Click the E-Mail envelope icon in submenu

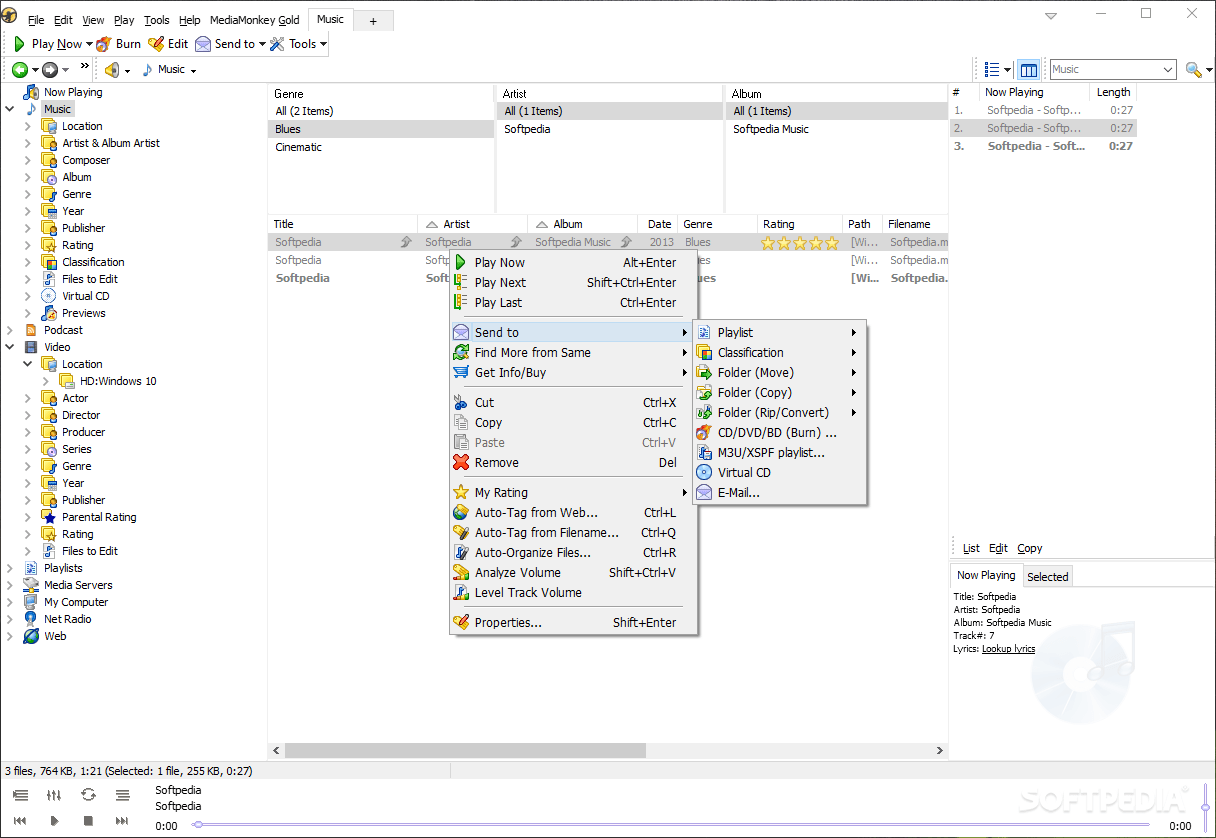tap(704, 492)
